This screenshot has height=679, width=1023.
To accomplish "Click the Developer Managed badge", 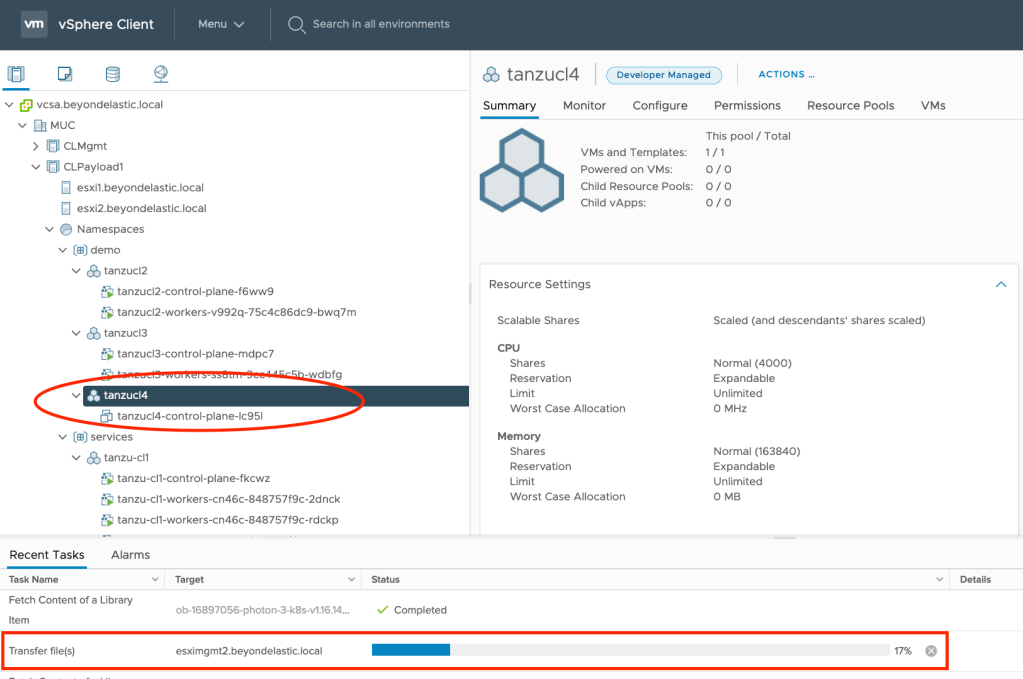I will [663, 75].
